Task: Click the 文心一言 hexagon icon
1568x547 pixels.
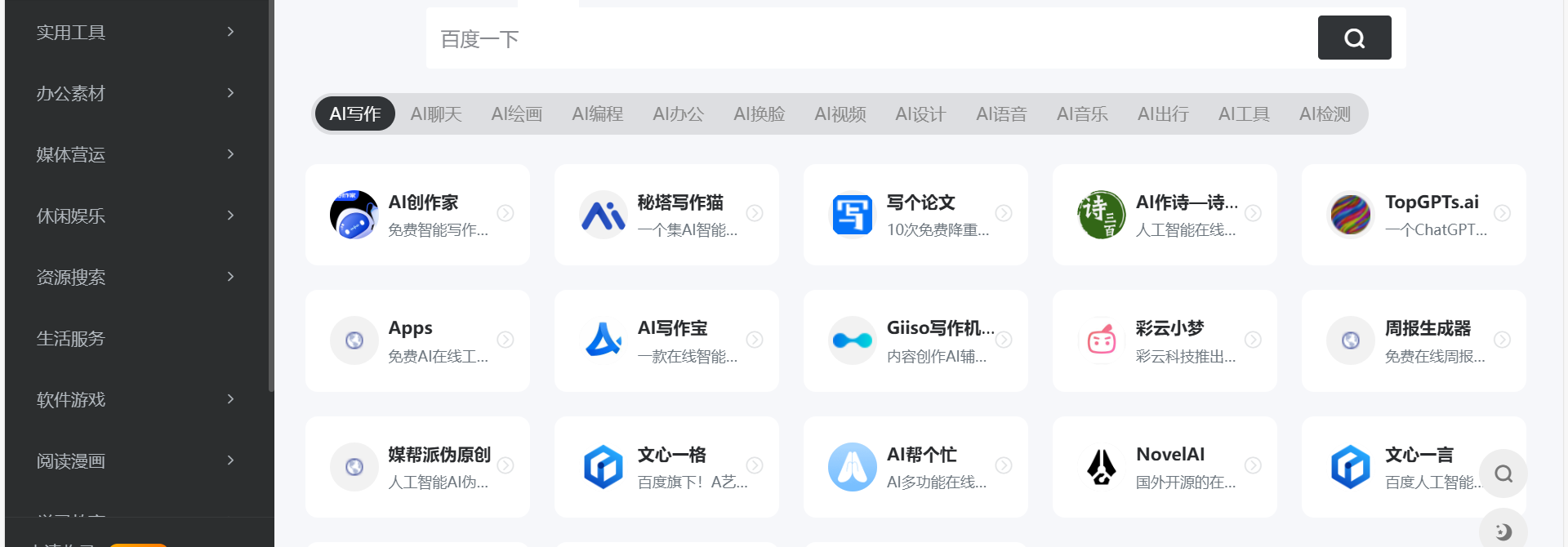Action: [x=1351, y=467]
